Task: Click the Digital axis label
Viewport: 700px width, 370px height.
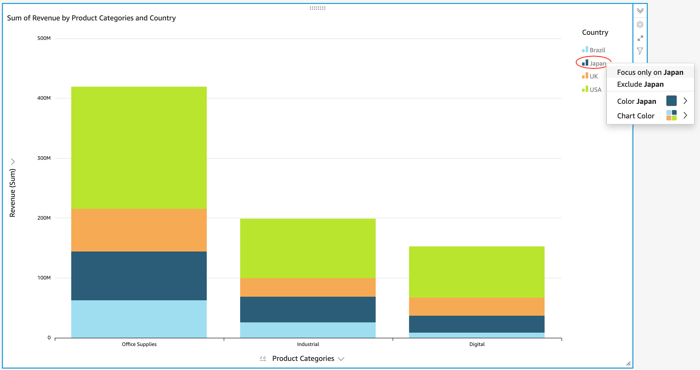Action: 477,344
